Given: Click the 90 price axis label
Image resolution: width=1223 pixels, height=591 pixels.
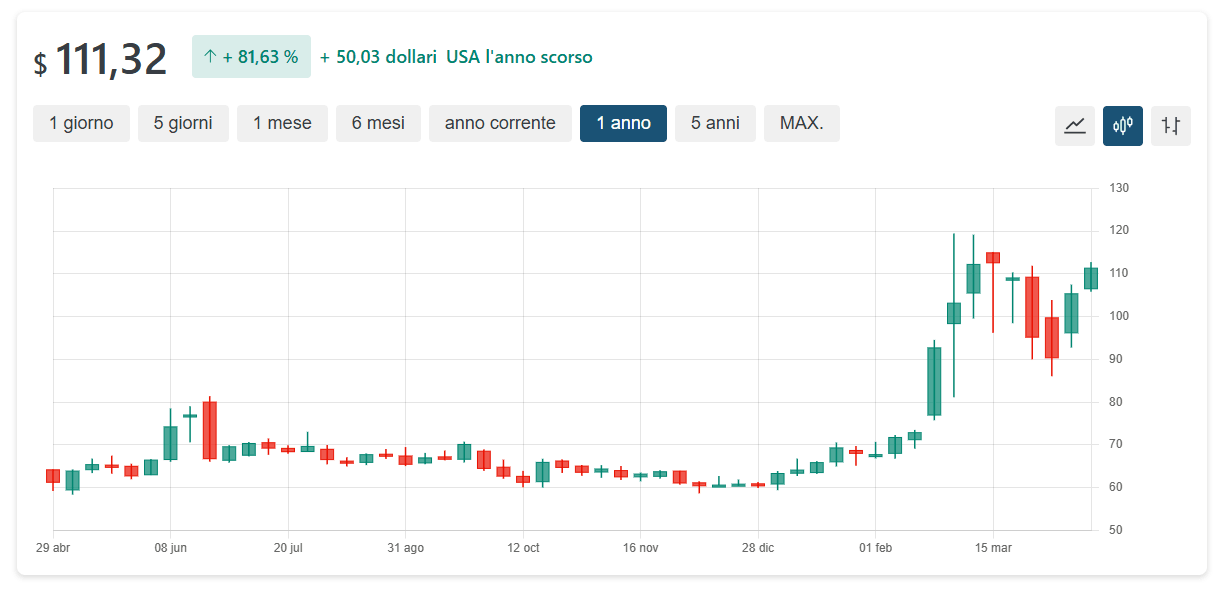Looking at the screenshot, I should click(1116, 359).
